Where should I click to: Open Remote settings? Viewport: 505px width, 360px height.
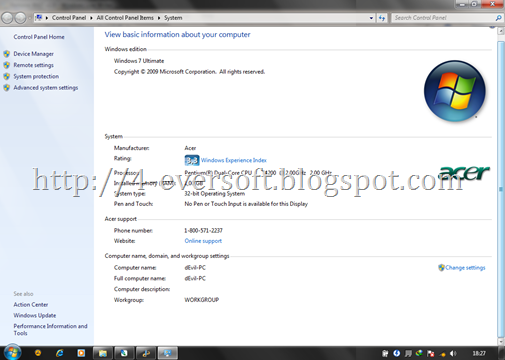34,65
